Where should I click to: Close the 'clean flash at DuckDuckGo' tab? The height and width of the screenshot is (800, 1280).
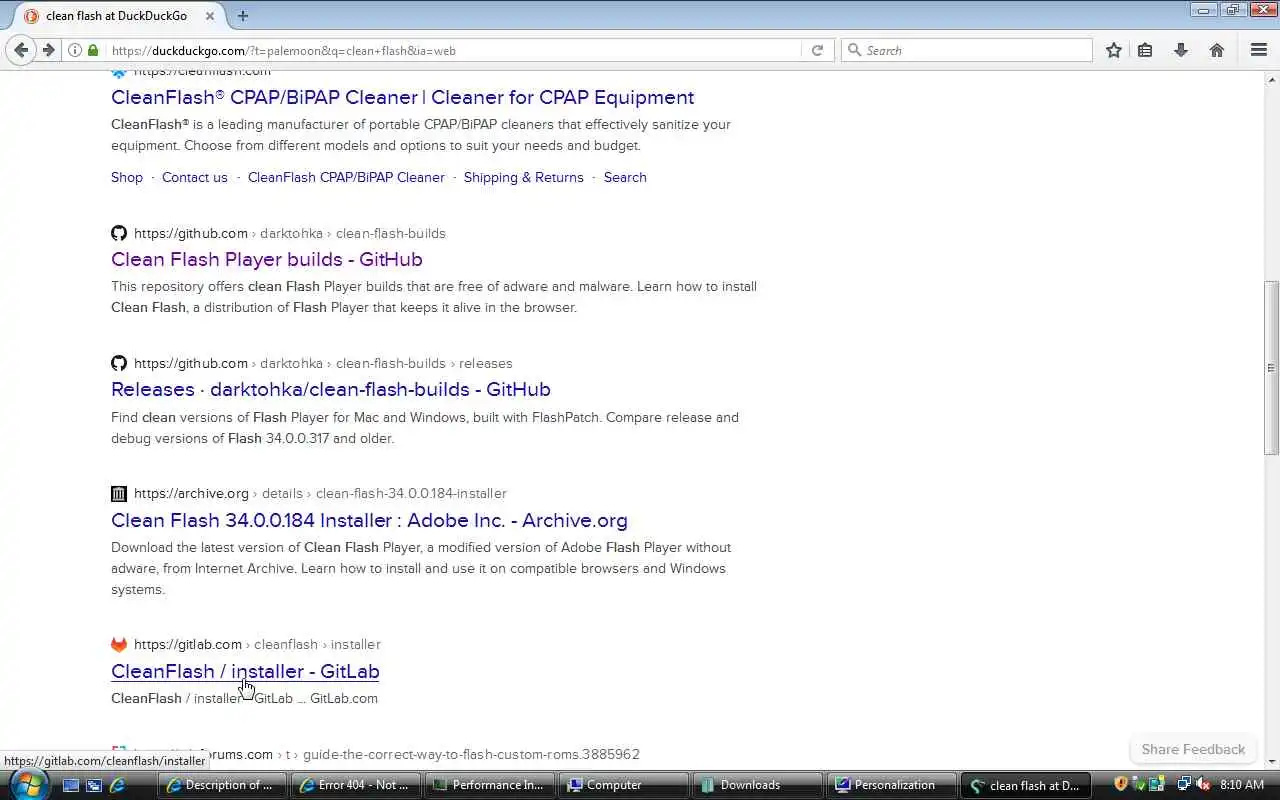coord(209,16)
